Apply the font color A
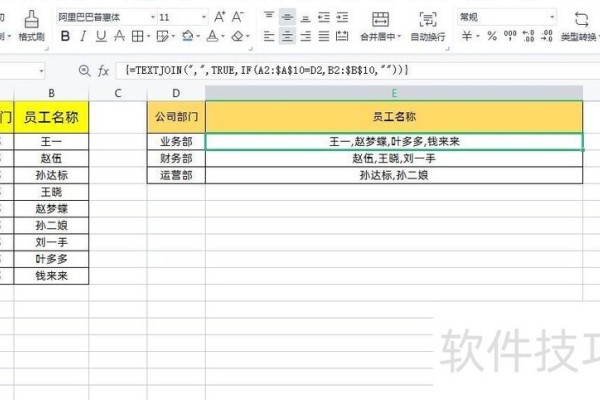 [212, 36]
